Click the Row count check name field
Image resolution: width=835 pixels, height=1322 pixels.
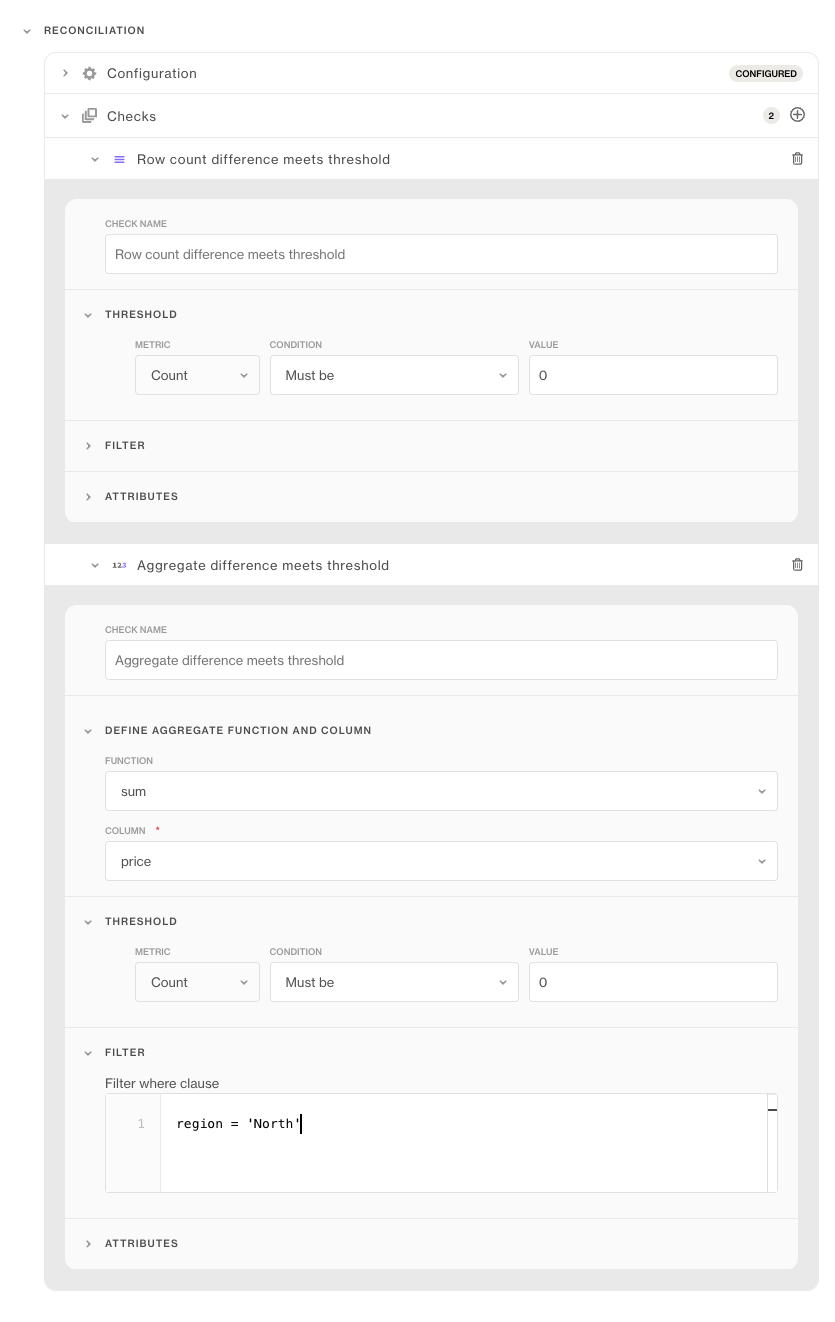pyautogui.click(x=441, y=254)
